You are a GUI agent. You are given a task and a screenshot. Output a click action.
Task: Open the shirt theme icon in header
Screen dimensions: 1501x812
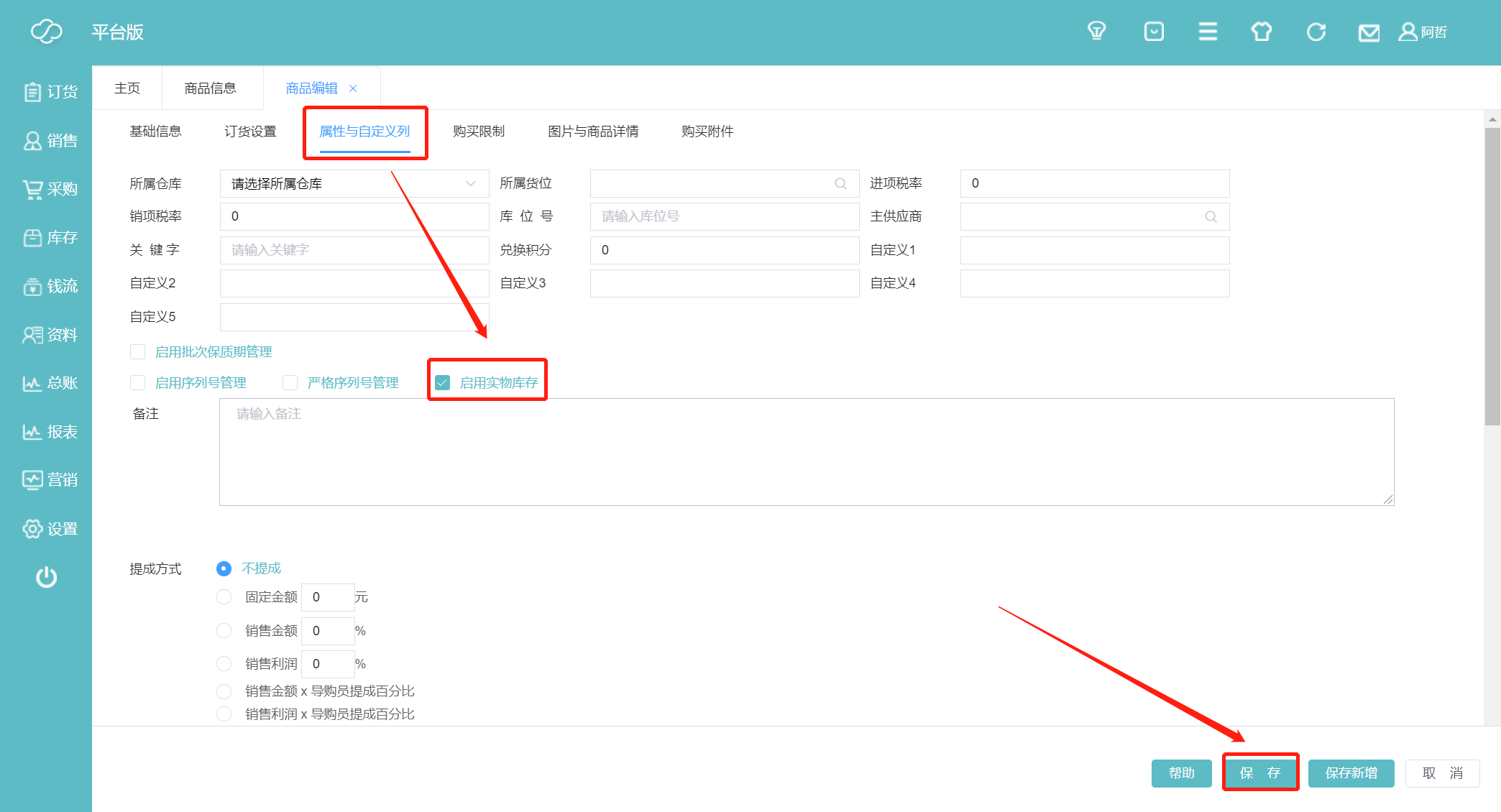pyautogui.click(x=1262, y=32)
